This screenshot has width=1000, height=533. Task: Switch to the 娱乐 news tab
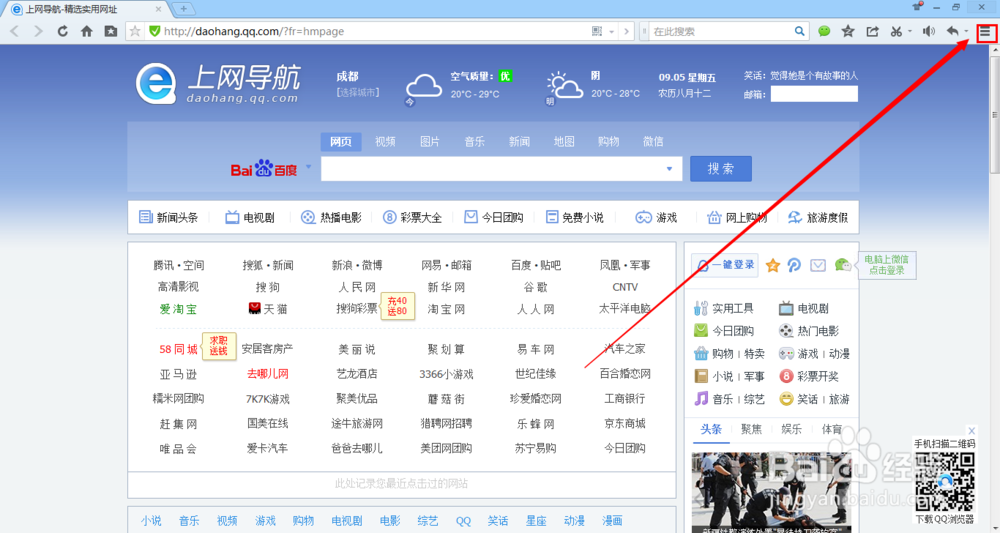pyautogui.click(x=791, y=429)
